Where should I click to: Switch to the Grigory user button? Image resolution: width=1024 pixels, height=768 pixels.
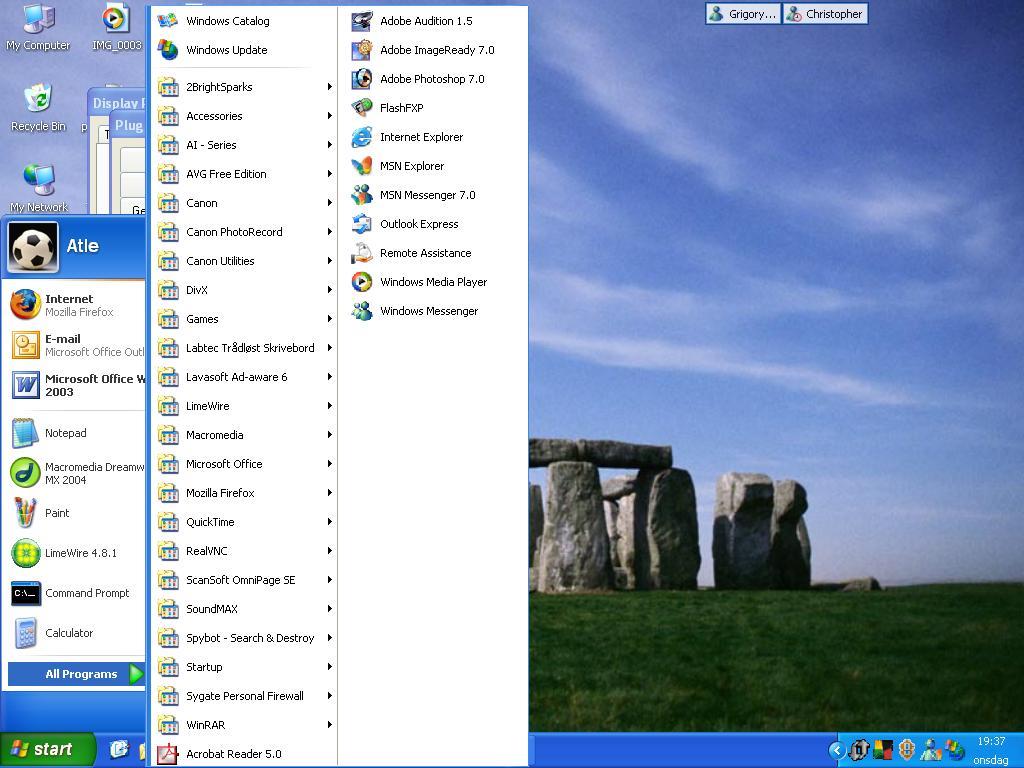[x=743, y=14]
